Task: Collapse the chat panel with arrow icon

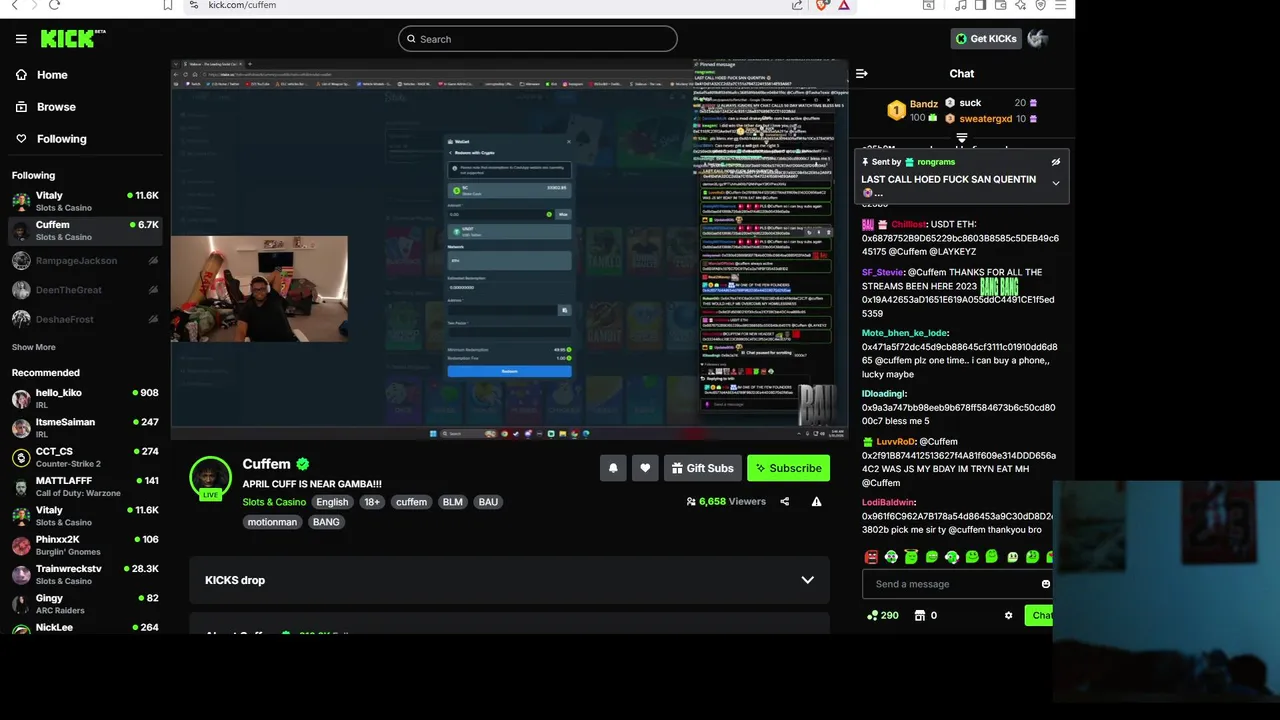Action: pyautogui.click(x=862, y=73)
